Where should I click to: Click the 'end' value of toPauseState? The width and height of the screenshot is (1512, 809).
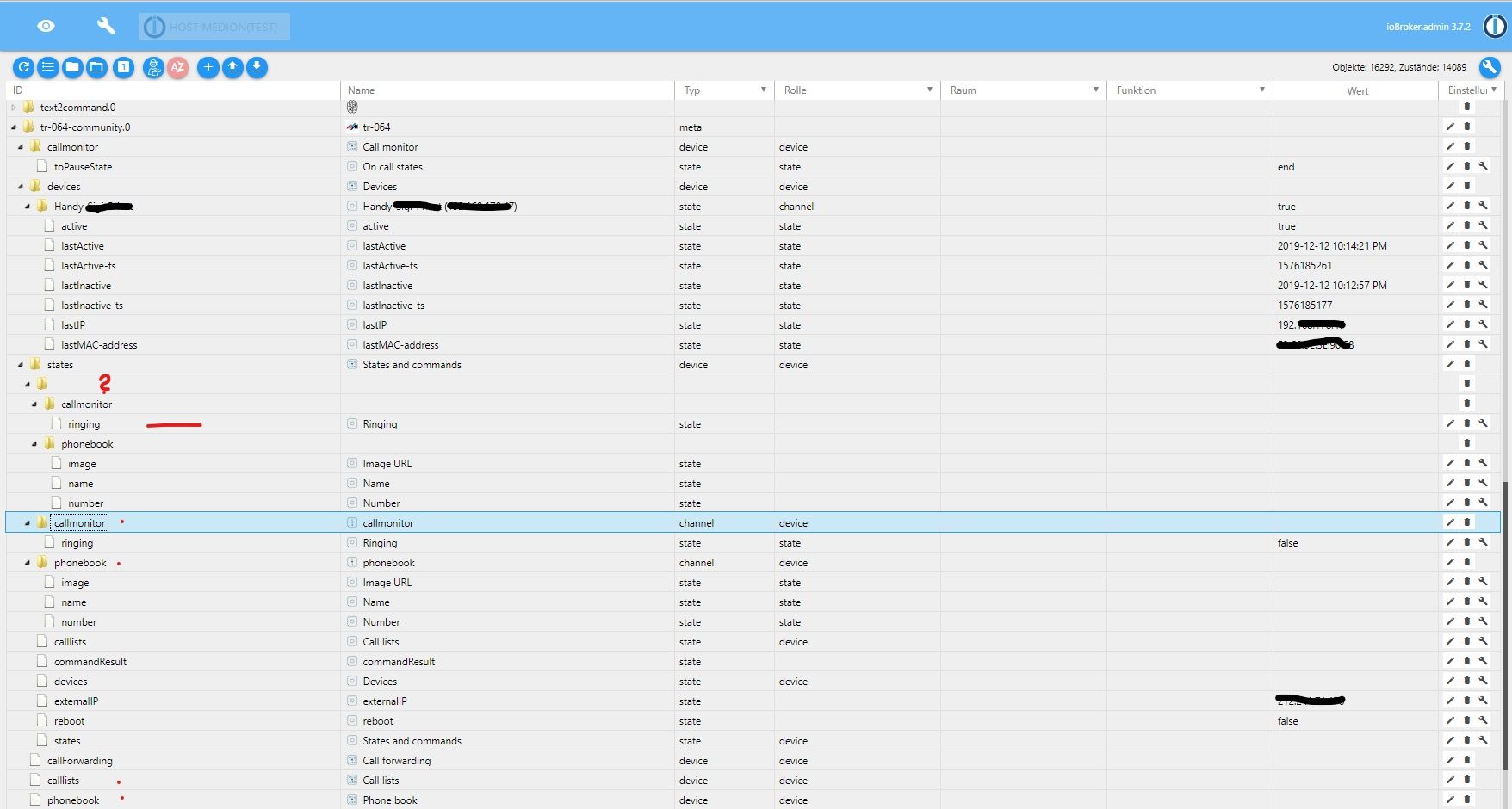pyautogui.click(x=1286, y=167)
